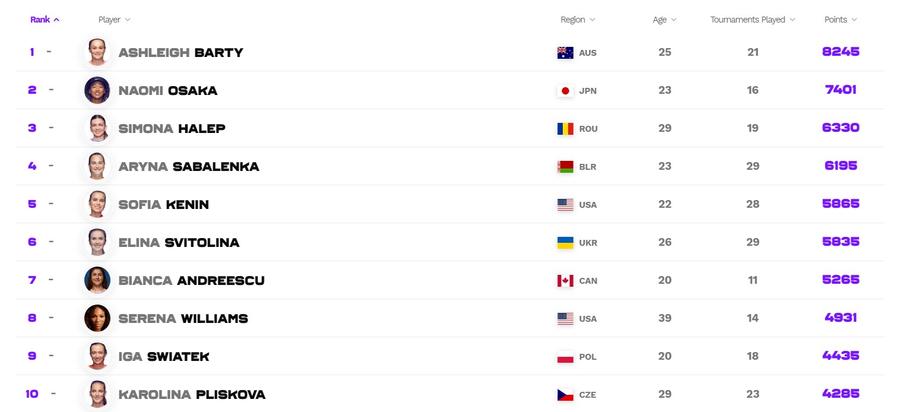The image size is (900, 412).
Task: Click the Czech flag icon
Action: tap(565, 395)
